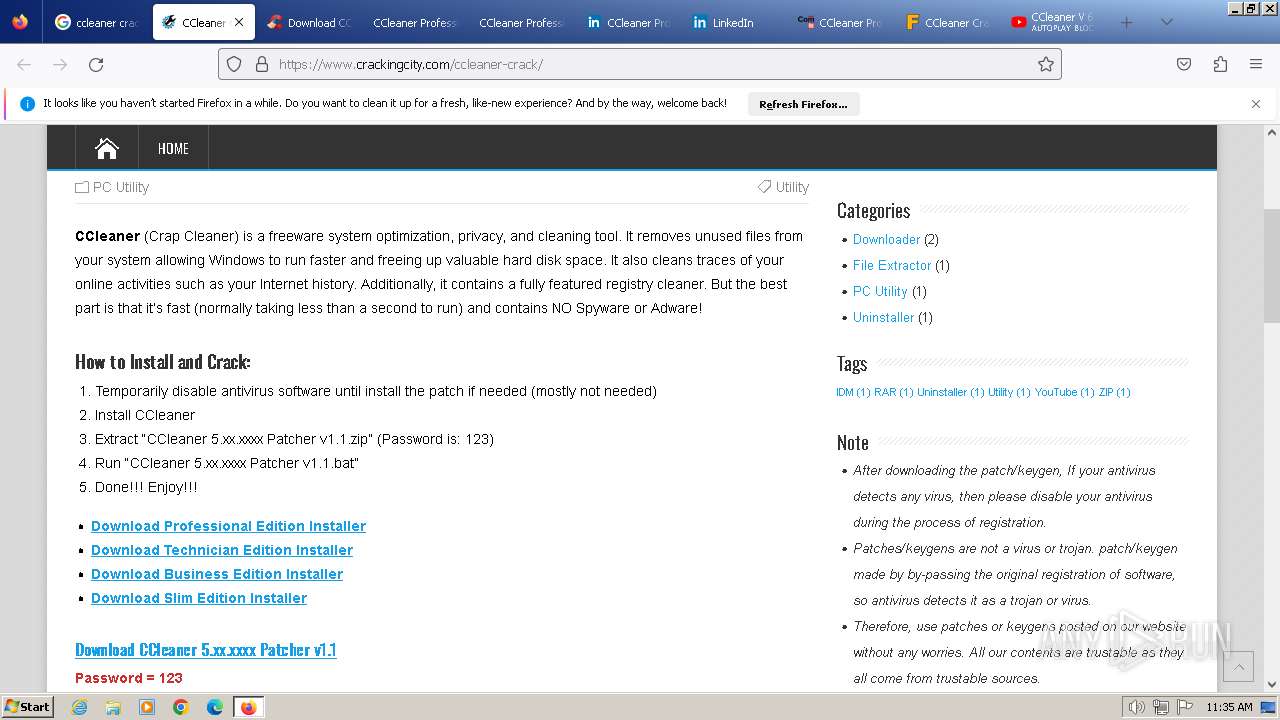
Task: Open the tracking protection shield icon
Action: click(234, 64)
